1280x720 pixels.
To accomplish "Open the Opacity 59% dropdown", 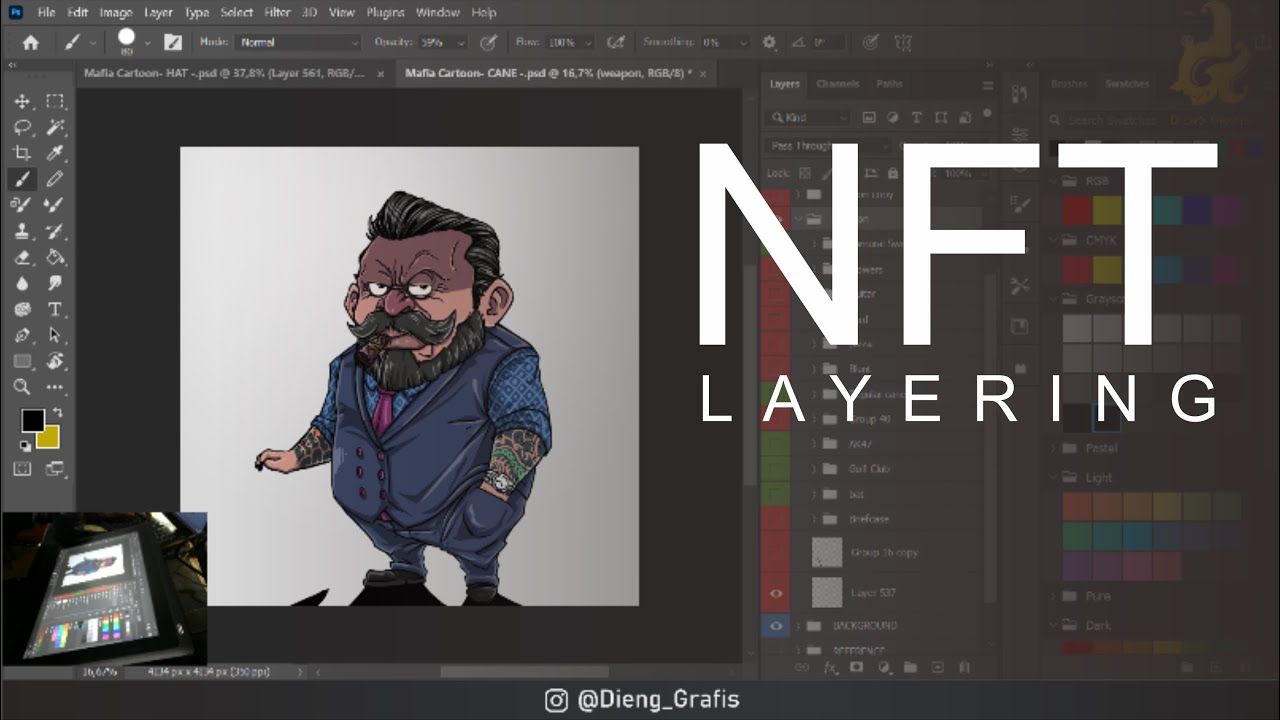I will (x=461, y=42).
